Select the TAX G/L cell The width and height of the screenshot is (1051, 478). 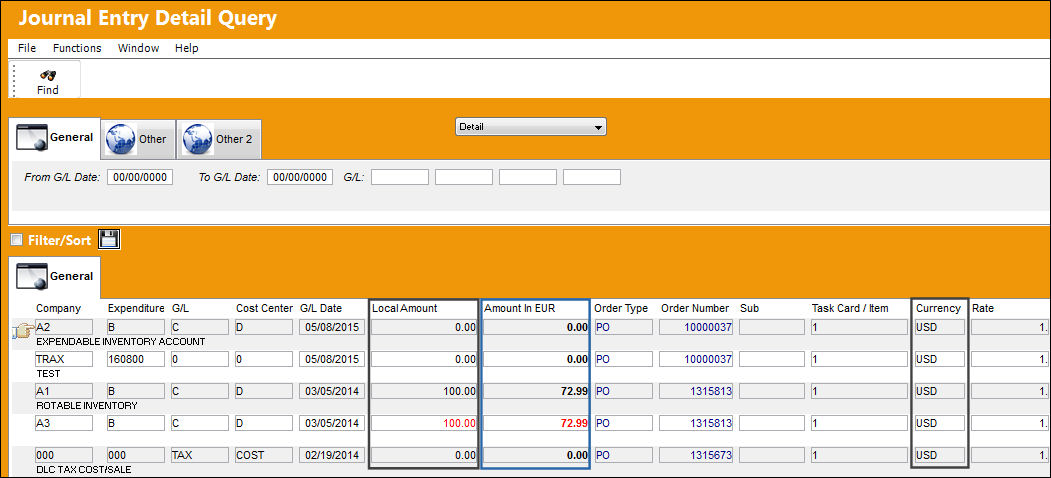click(200, 455)
